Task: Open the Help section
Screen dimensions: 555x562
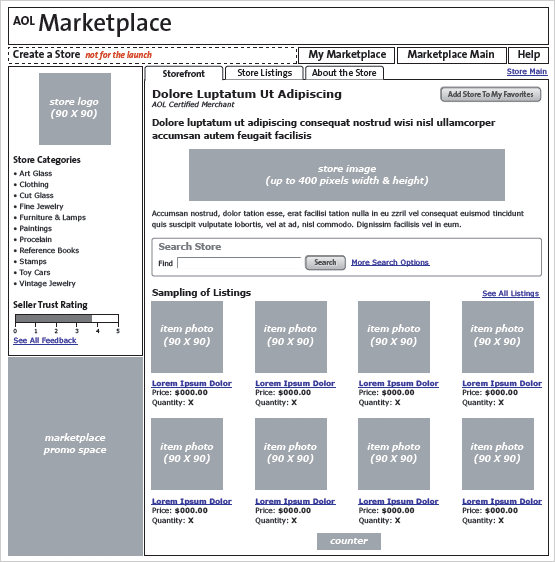Action: 528,55
